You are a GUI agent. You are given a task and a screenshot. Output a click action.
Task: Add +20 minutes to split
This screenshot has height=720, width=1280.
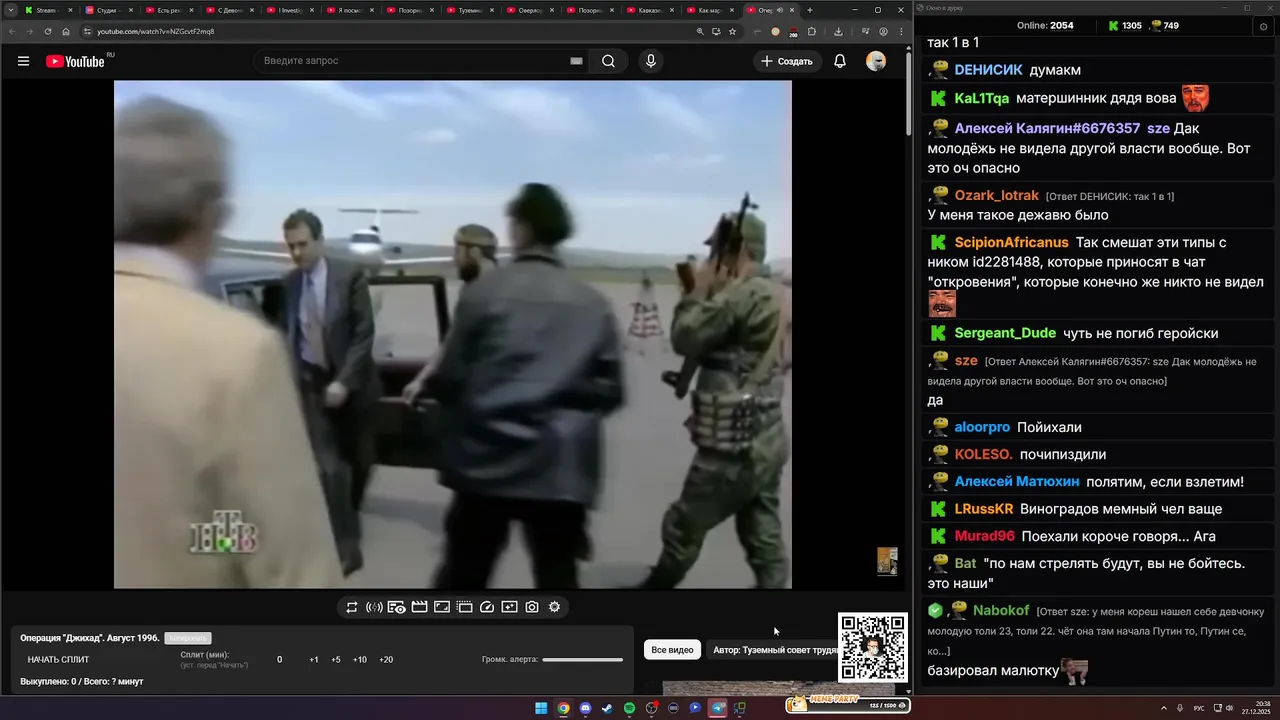pos(386,660)
